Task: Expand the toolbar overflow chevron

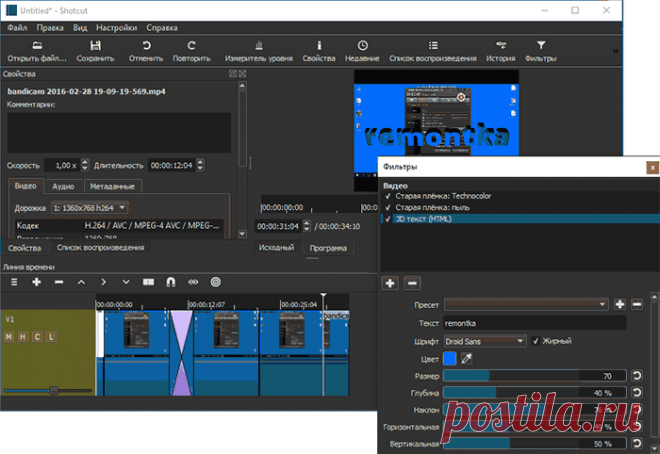Action: point(615,51)
